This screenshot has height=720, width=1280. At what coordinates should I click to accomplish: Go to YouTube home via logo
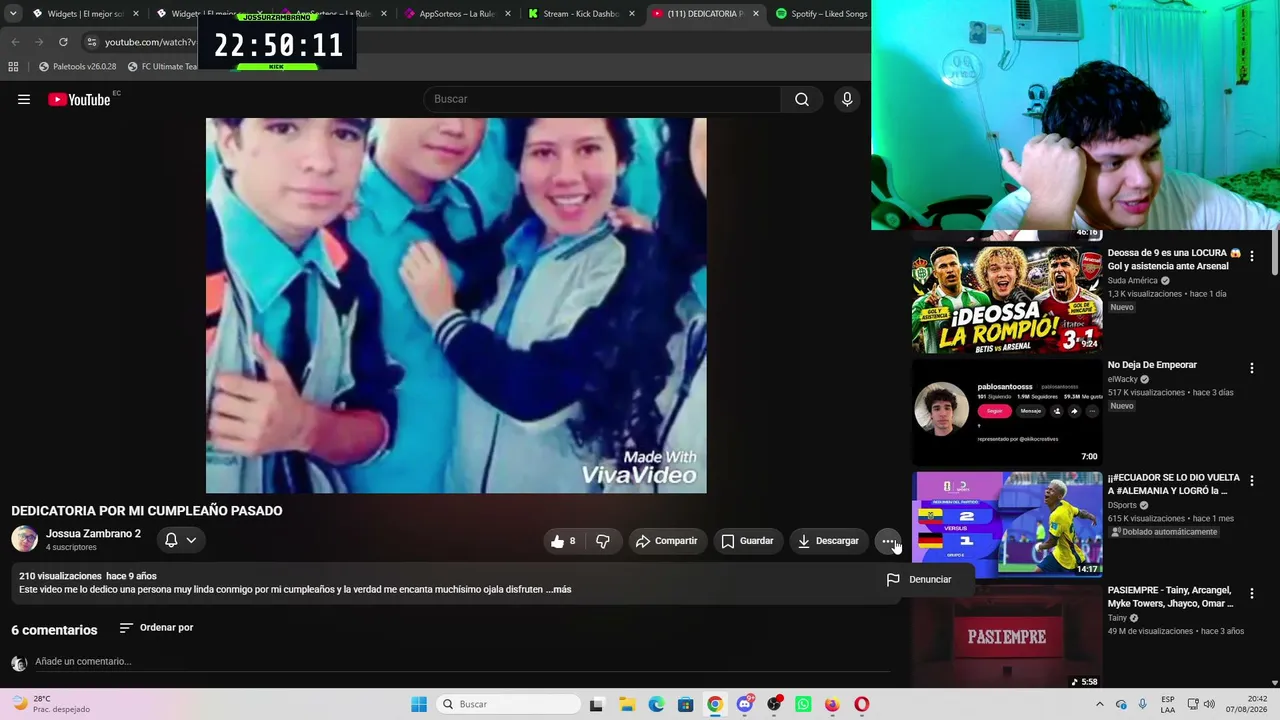click(79, 99)
